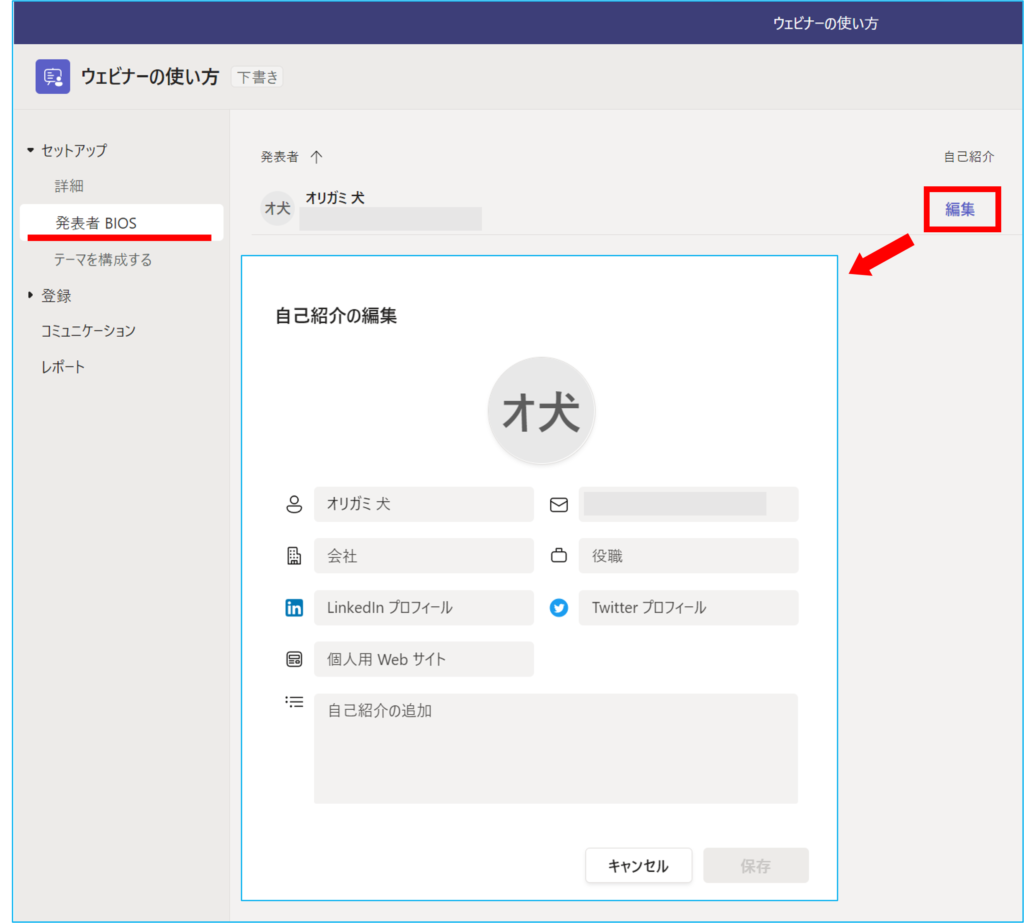Viewport: 1024px width, 923px height.
Task: Click the briefcase icon beside 役職 field
Action: pyautogui.click(x=559, y=556)
